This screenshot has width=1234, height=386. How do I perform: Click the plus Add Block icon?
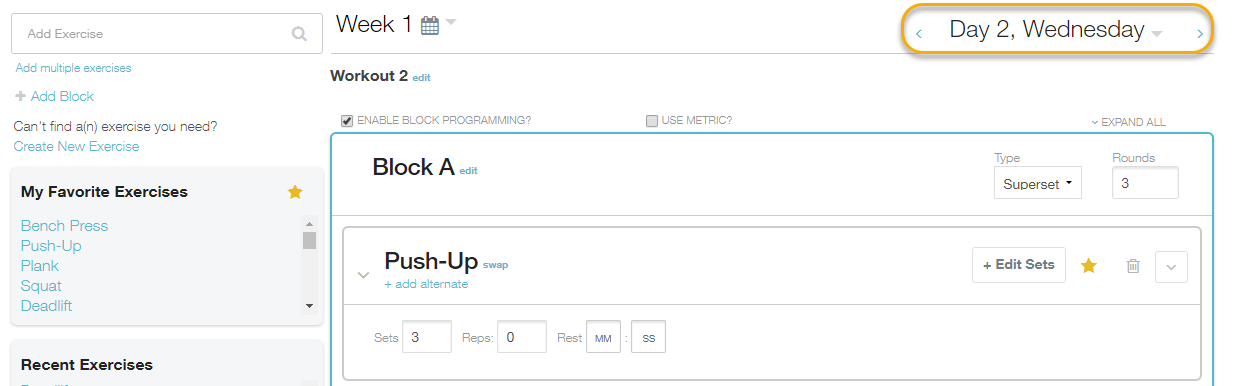(21, 97)
